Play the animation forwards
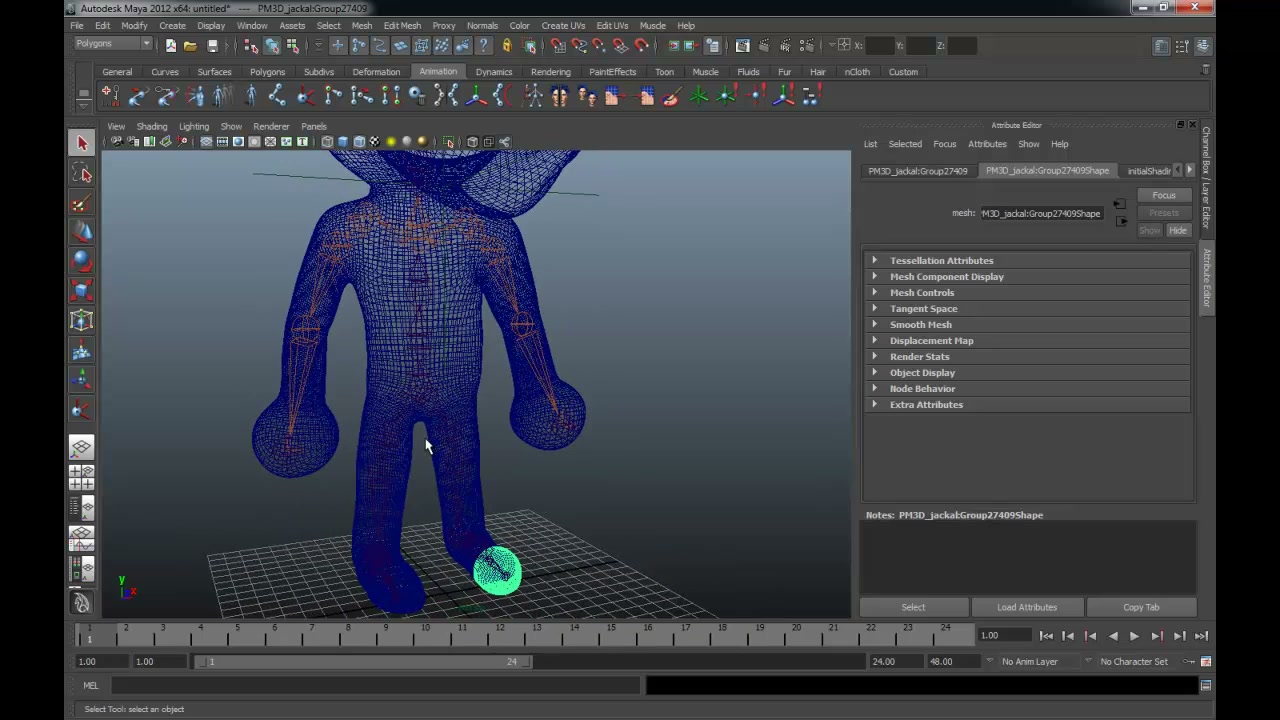 [x=1134, y=636]
